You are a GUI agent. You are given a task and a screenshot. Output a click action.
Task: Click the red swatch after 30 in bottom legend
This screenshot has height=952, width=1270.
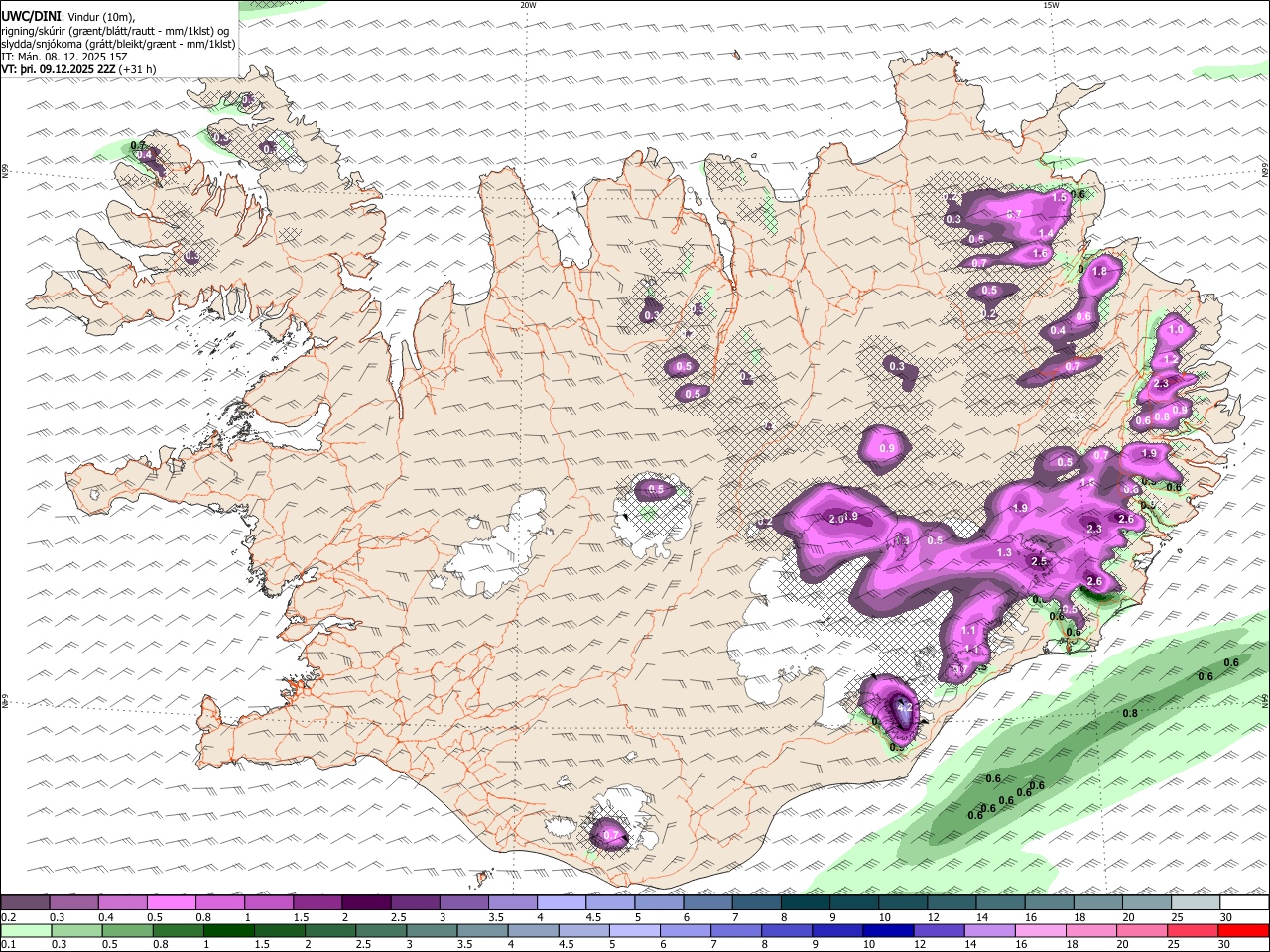tap(1244, 930)
